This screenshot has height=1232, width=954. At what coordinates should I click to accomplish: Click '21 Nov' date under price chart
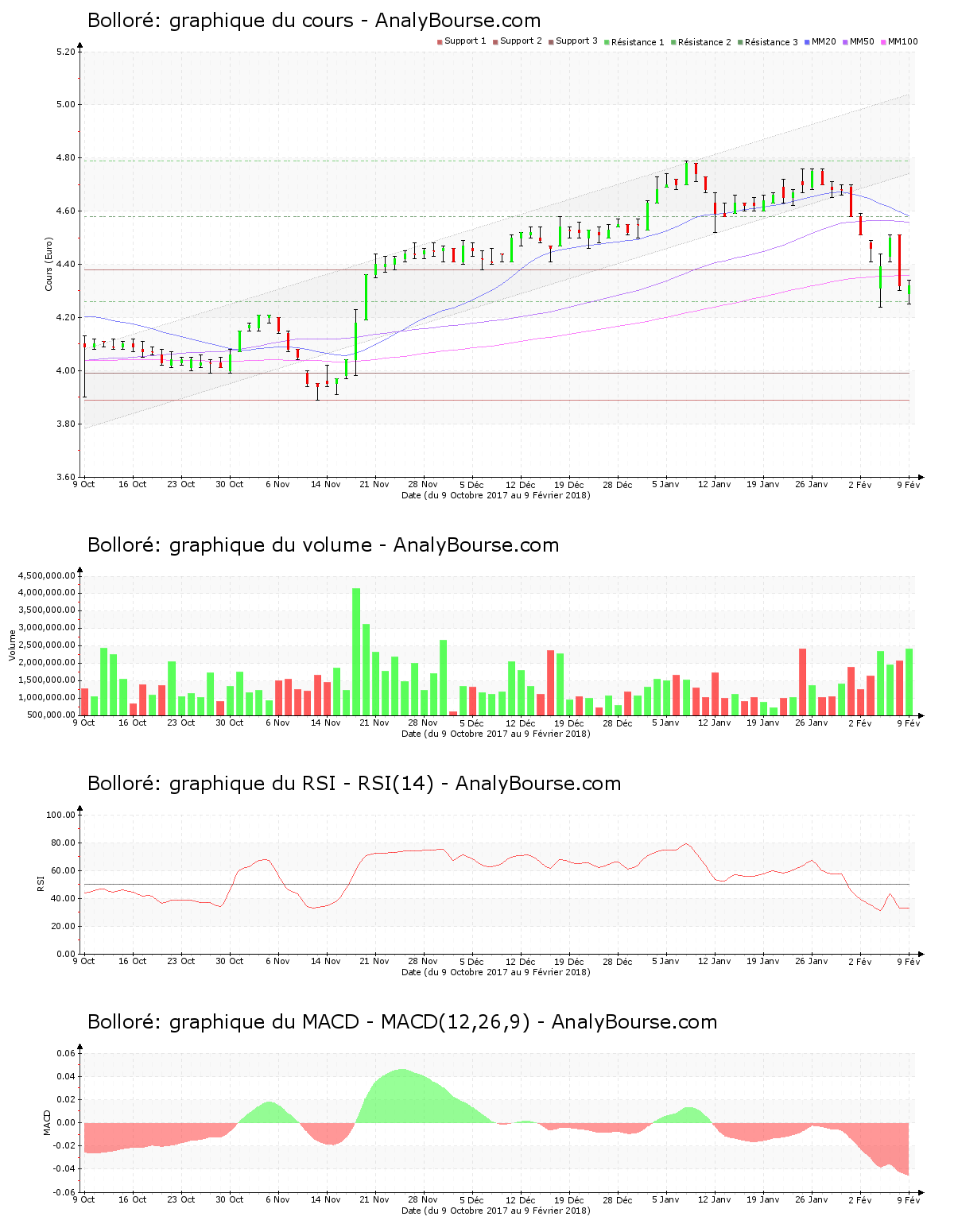(374, 484)
